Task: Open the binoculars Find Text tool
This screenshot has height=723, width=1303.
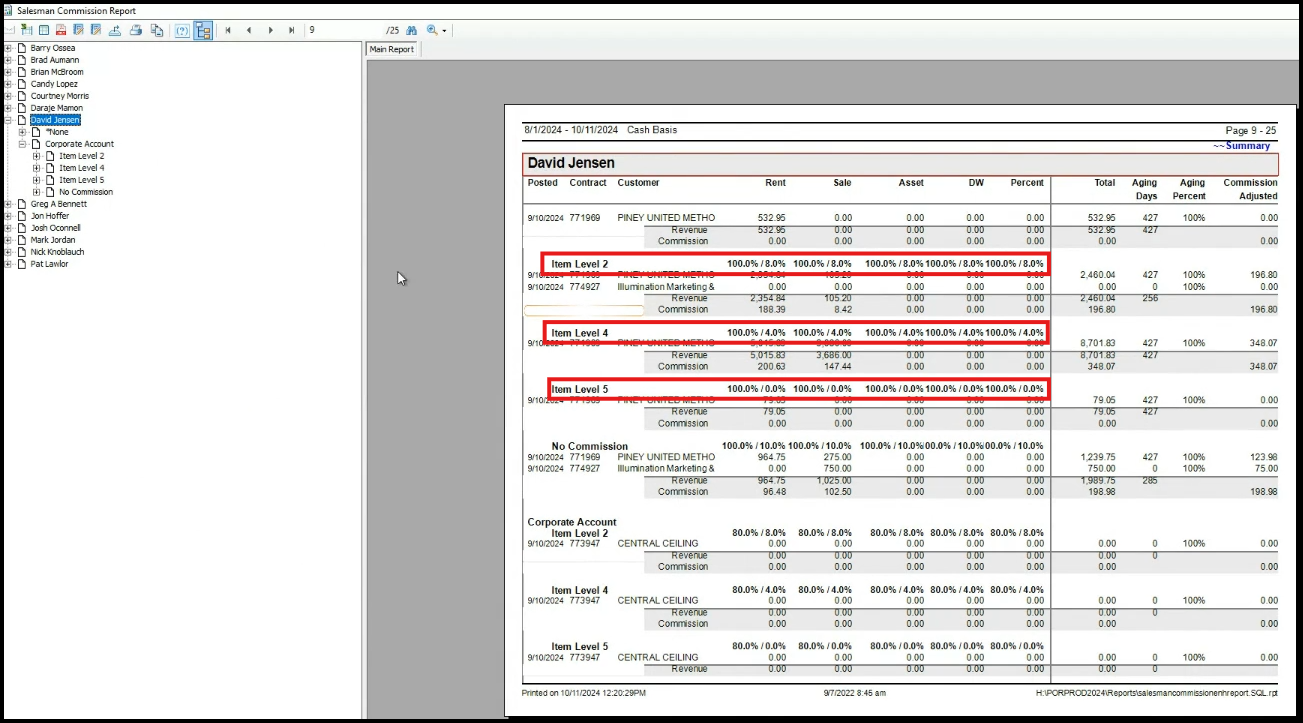Action: 411,30
